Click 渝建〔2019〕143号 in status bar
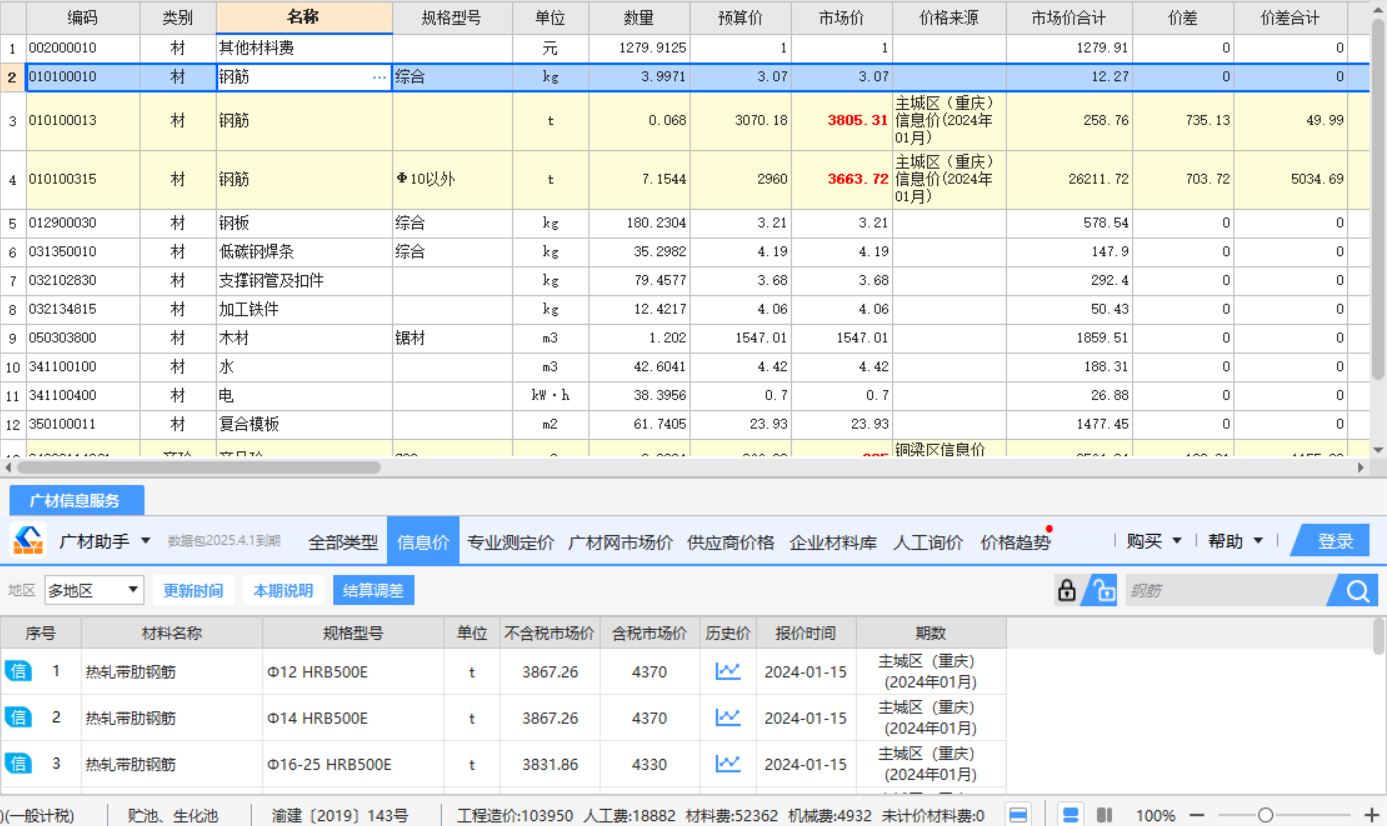The height and width of the screenshot is (826, 1387). [340, 816]
